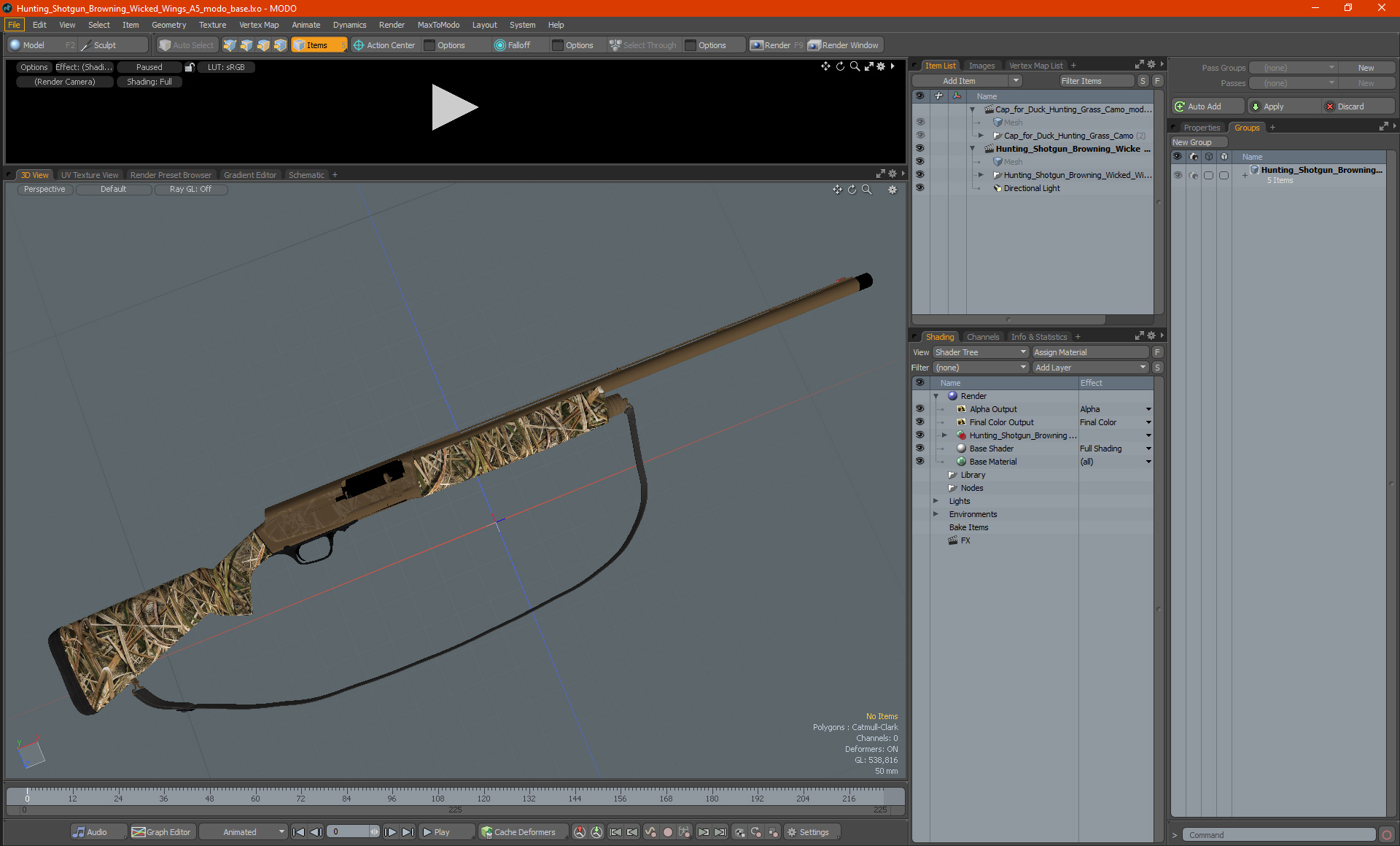The height and width of the screenshot is (846, 1400).
Task: Toggle visibility of Hunting_Shotgun_Browning_Wicke scene item
Action: (x=920, y=149)
